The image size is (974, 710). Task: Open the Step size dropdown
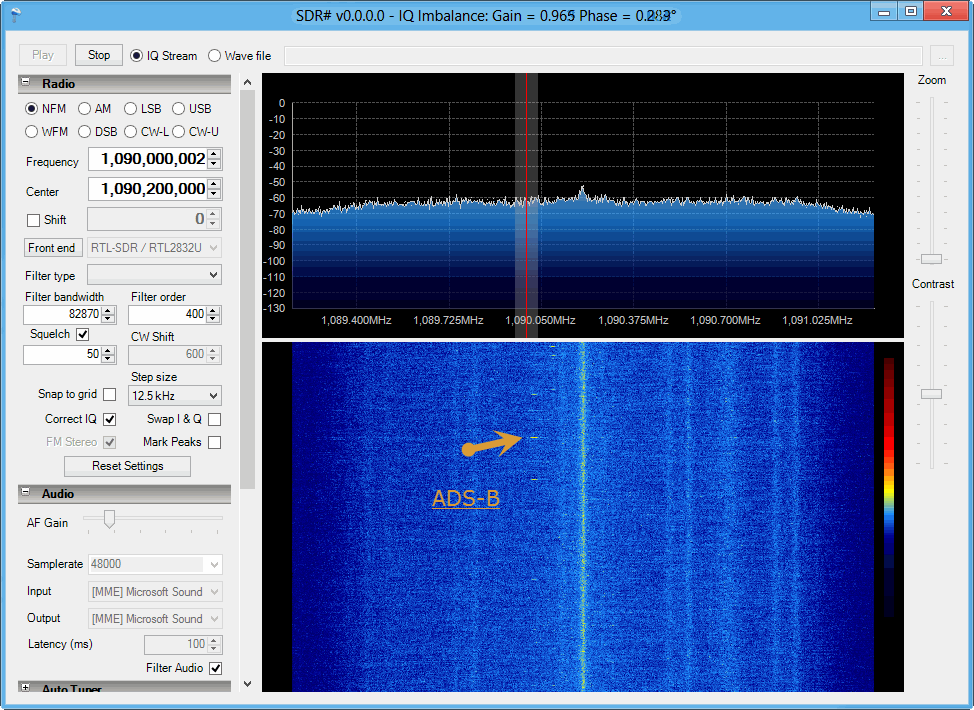pos(173,395)
